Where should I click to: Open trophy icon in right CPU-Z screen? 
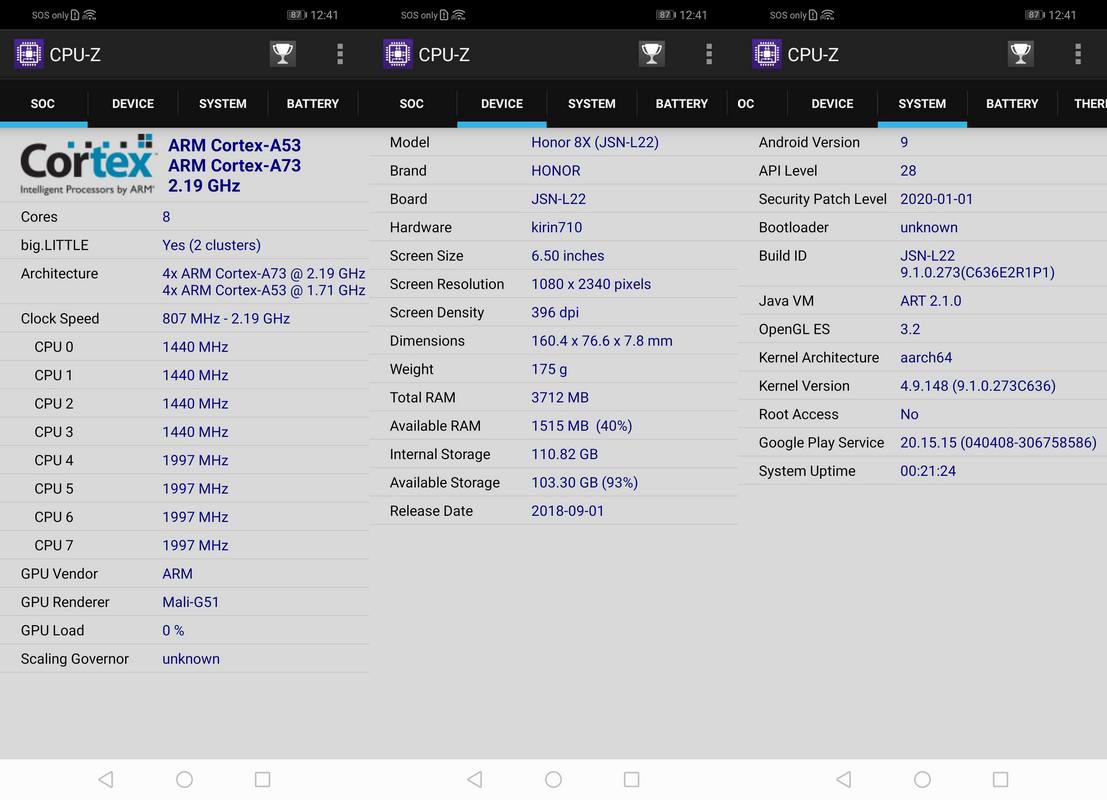[x=1020, y=54]
